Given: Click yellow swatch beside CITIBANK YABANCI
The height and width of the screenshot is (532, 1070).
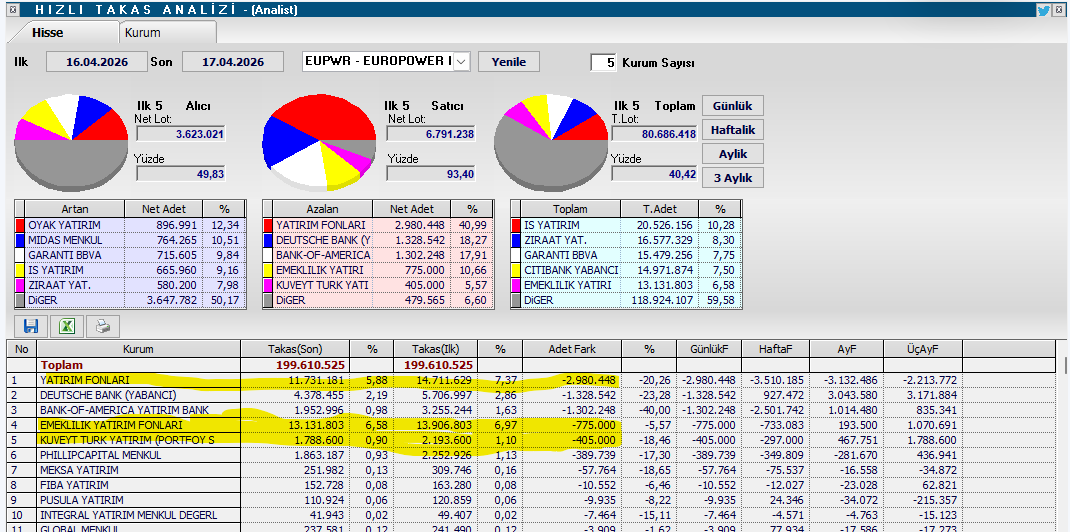Looking at the screenshot, I should (516, 270).
